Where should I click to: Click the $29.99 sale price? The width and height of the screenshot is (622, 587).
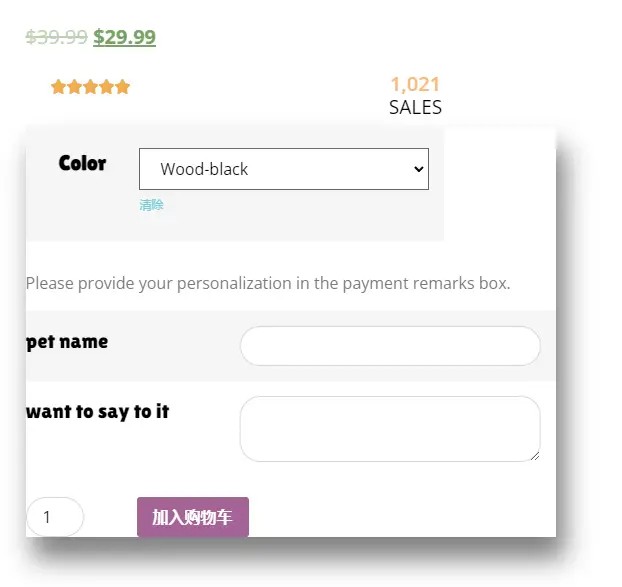pos(124,37)
